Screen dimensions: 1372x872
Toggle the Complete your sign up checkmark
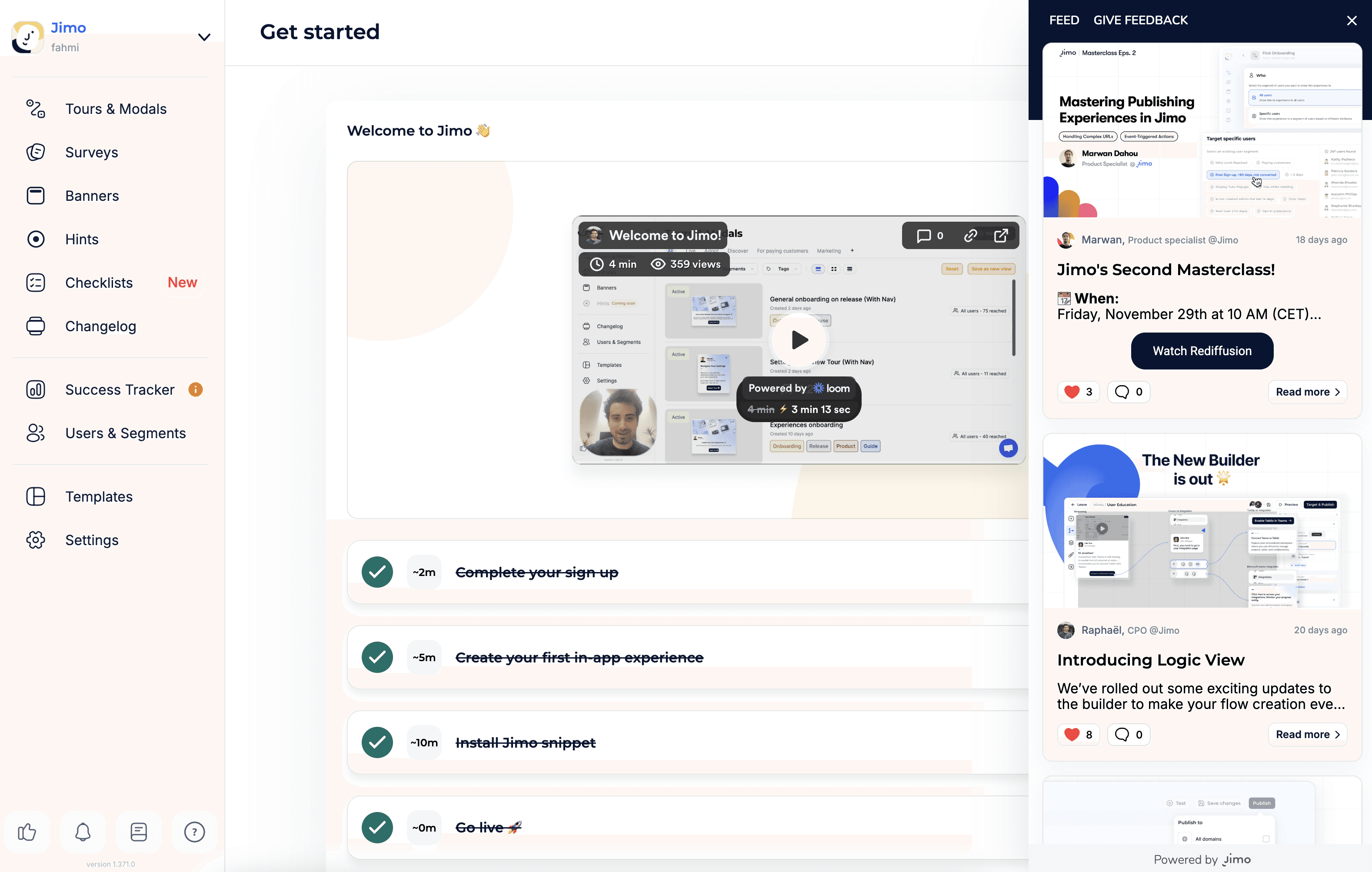(377, 572)
